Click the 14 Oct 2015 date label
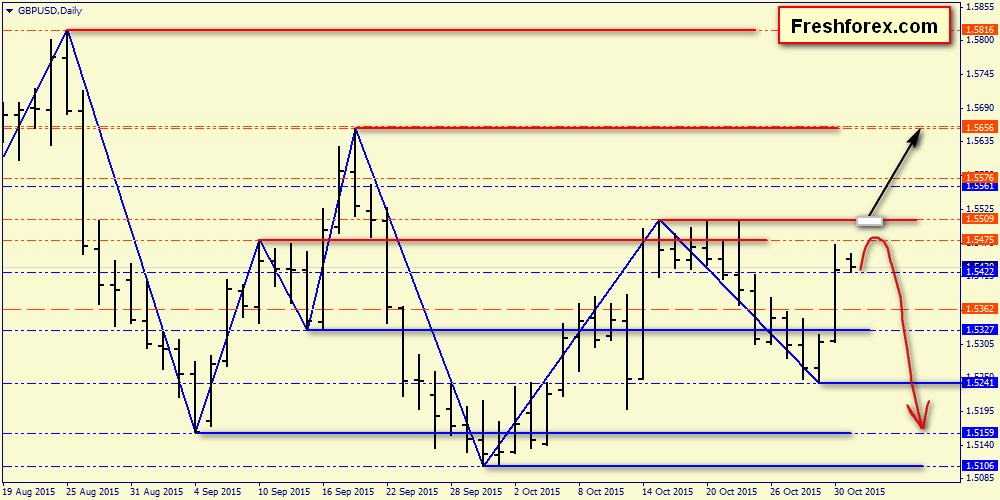The width and height of the screenshot is (1000, 500). tap(666, 492)
